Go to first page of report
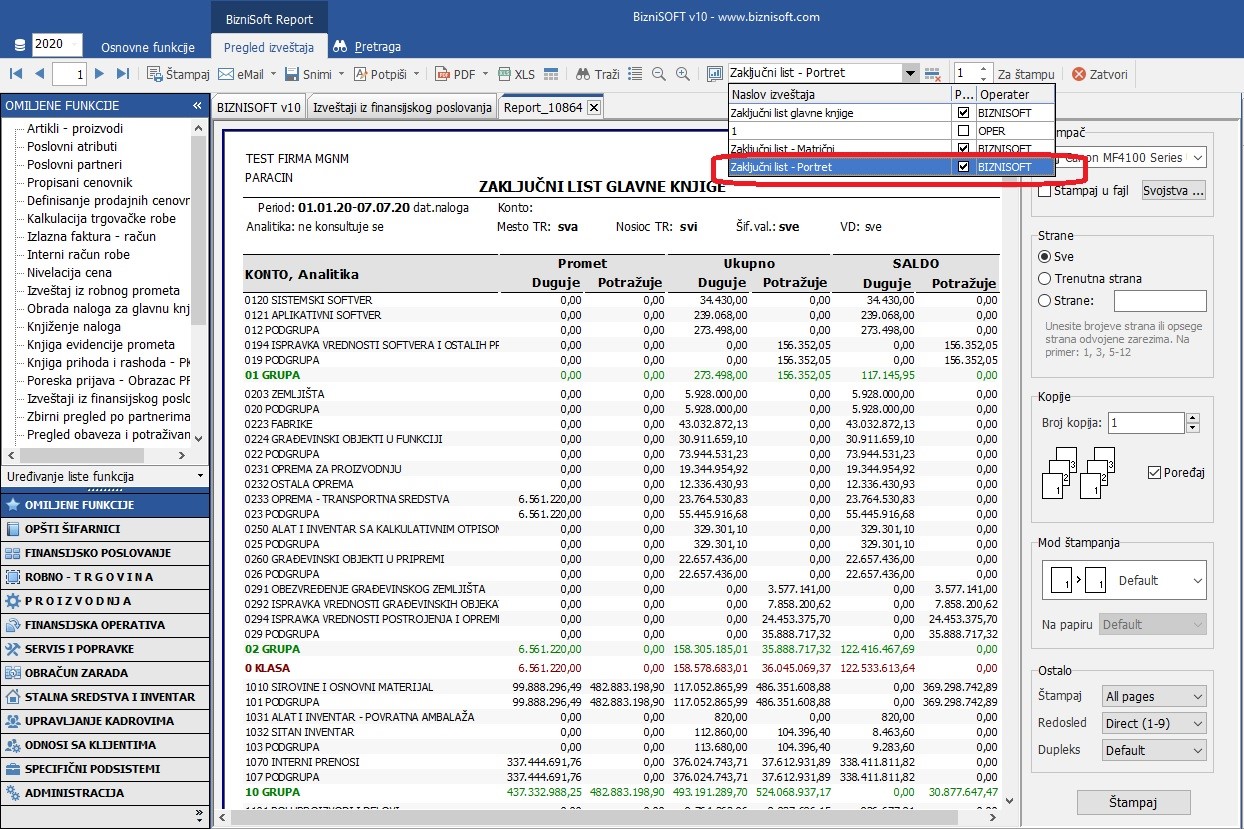Image resolution: width=1244 pixels, height=829 pixels. click(16, 74)
